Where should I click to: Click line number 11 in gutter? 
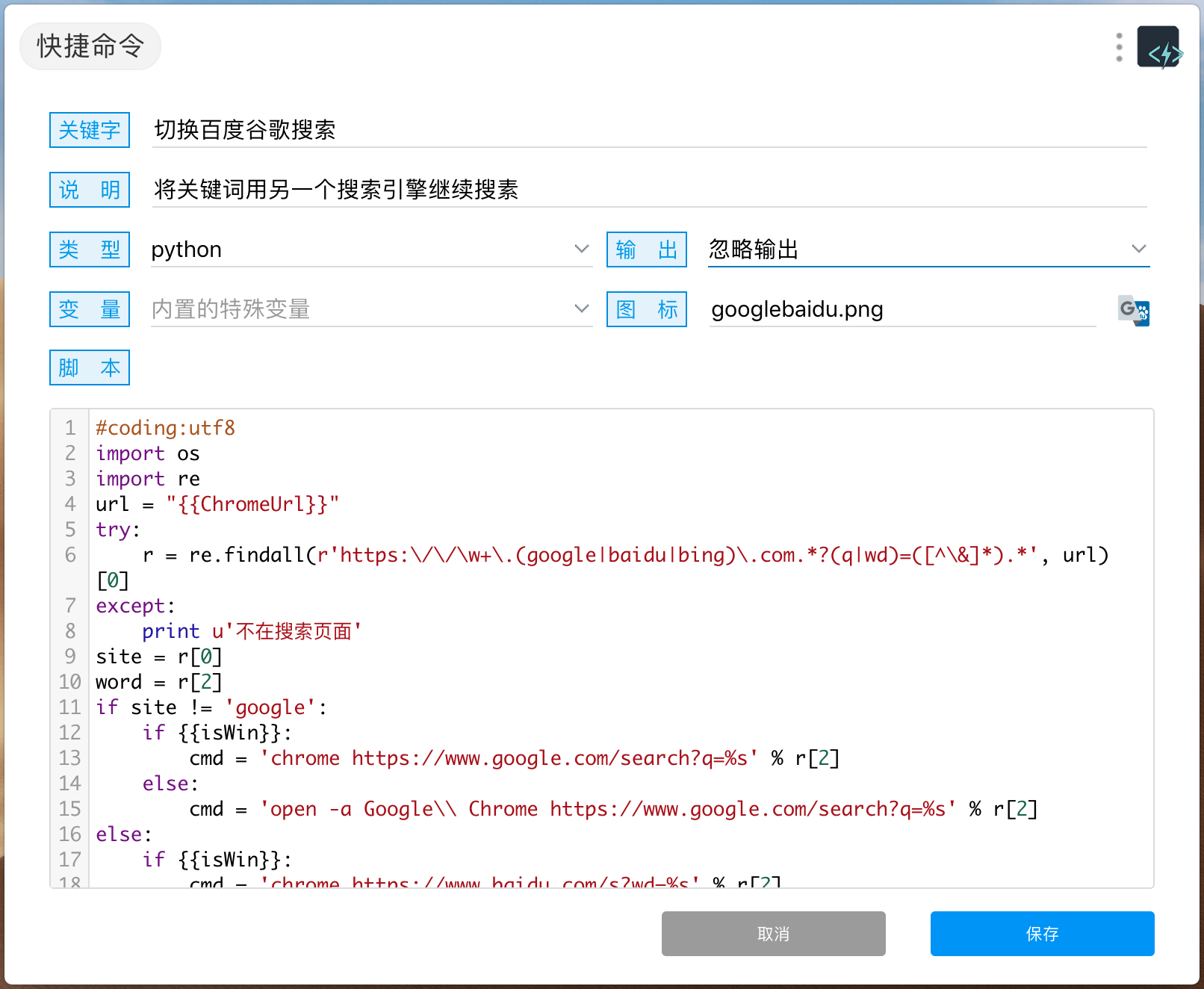coord(69,707)
